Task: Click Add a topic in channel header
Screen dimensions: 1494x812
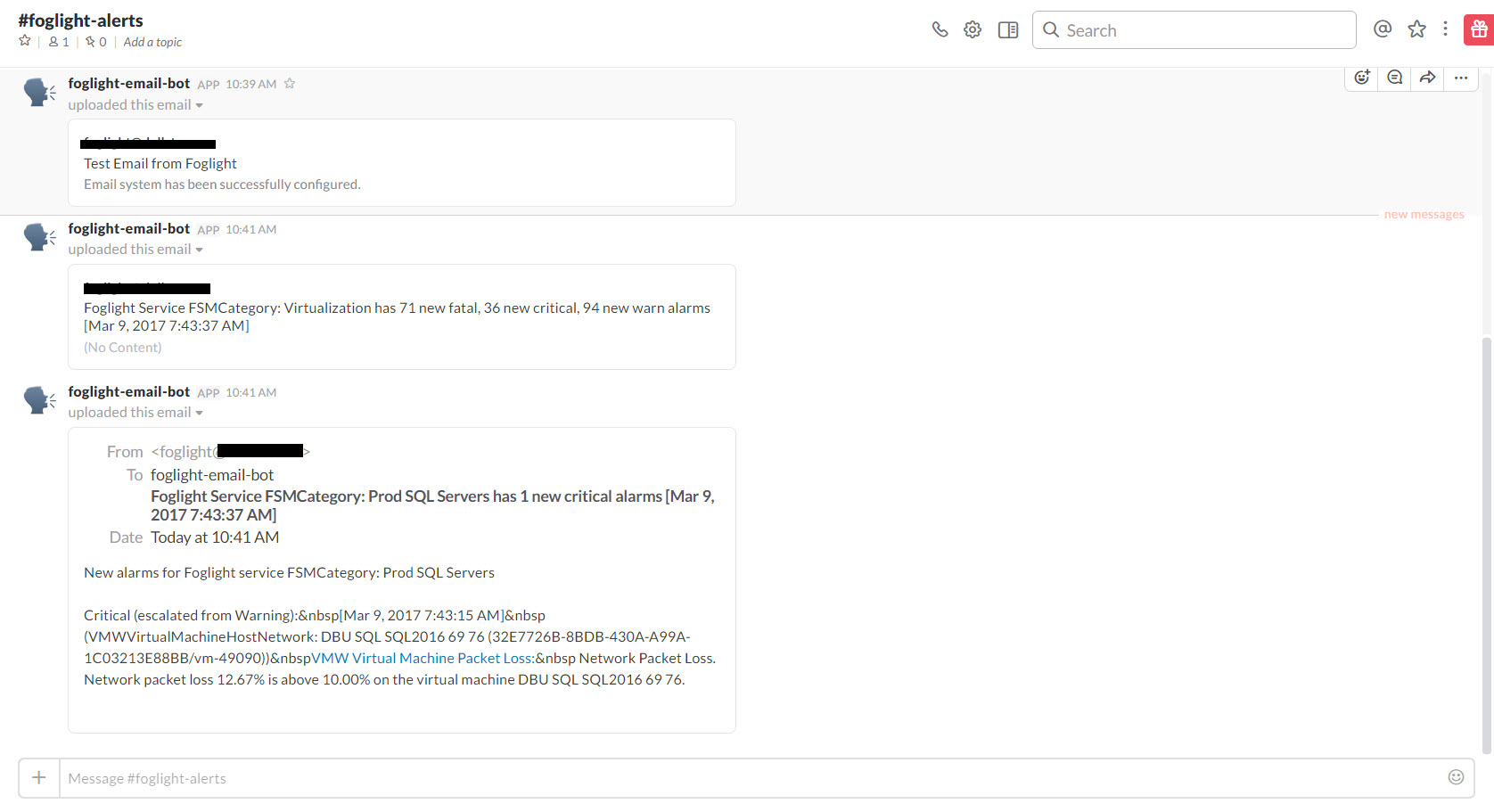Action: (x=152, y=42)
